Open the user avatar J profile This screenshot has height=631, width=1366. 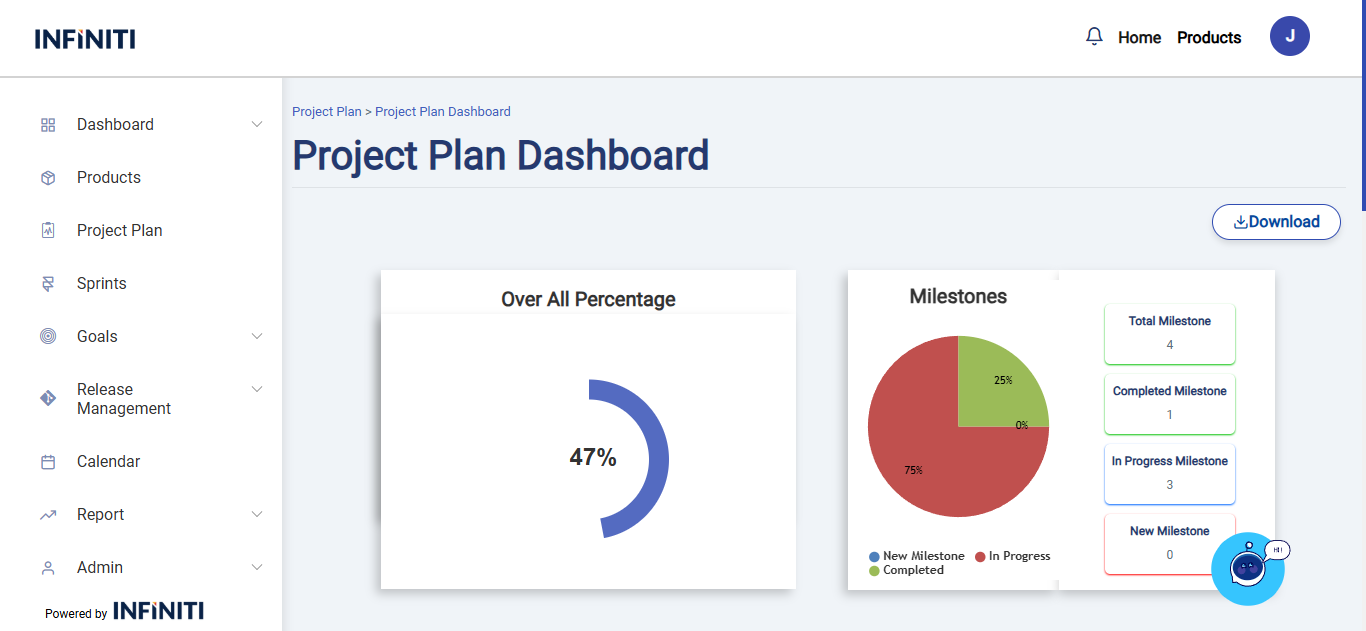[x=1290, y=37]
